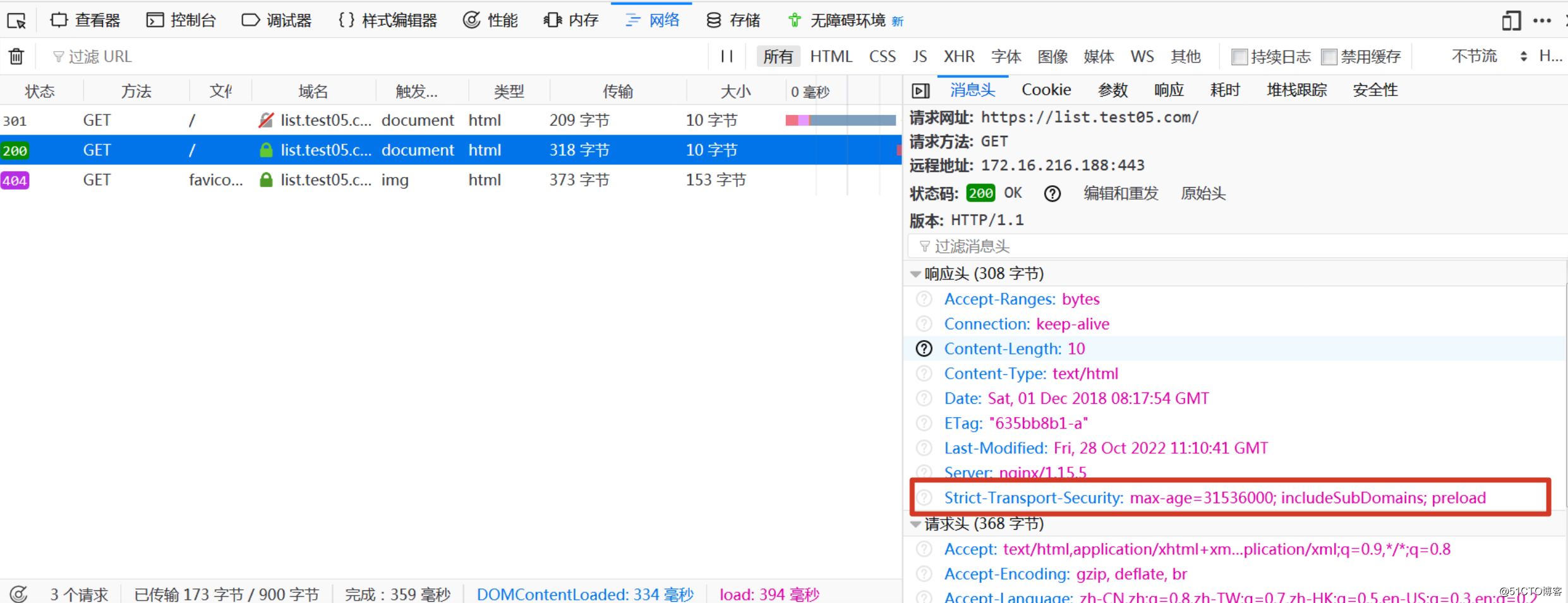Click the responsive design mode icon

point(1511,21)
